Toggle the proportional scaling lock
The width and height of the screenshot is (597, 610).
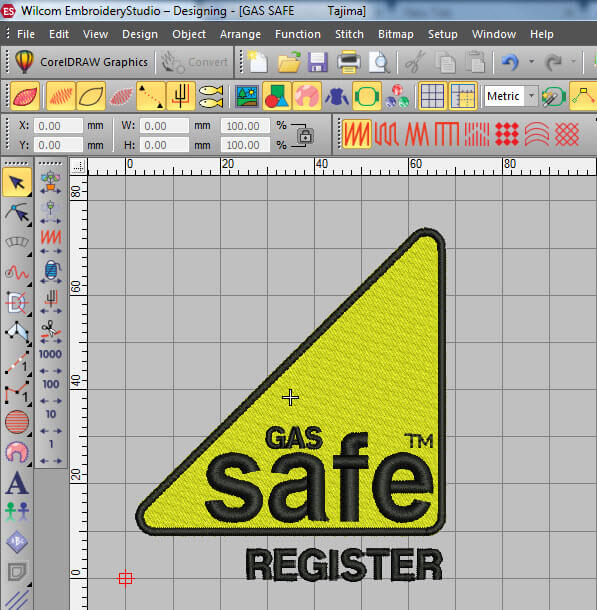pos(305,137)
